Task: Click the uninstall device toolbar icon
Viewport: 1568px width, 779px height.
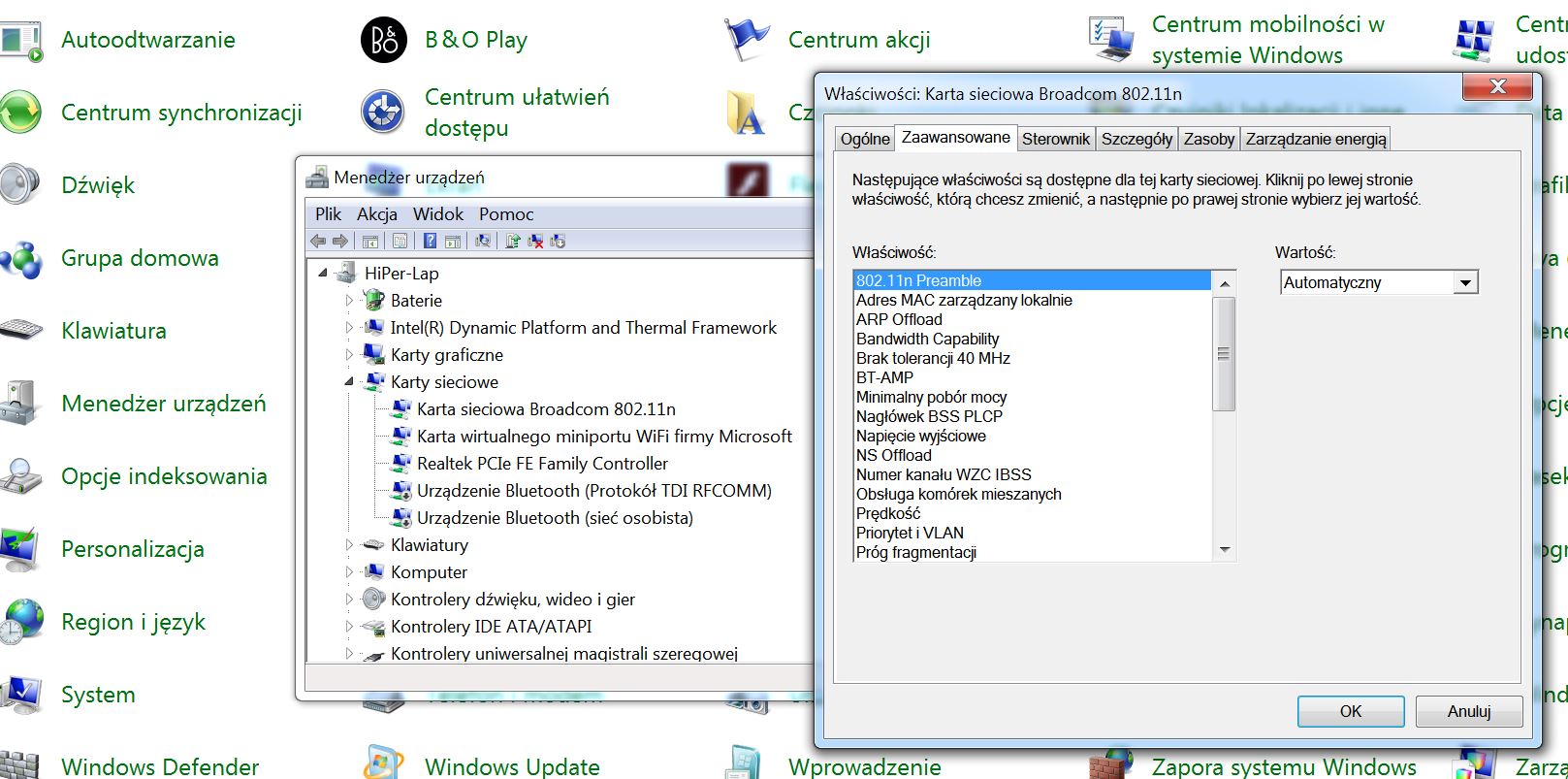Action: click(535, 242)
